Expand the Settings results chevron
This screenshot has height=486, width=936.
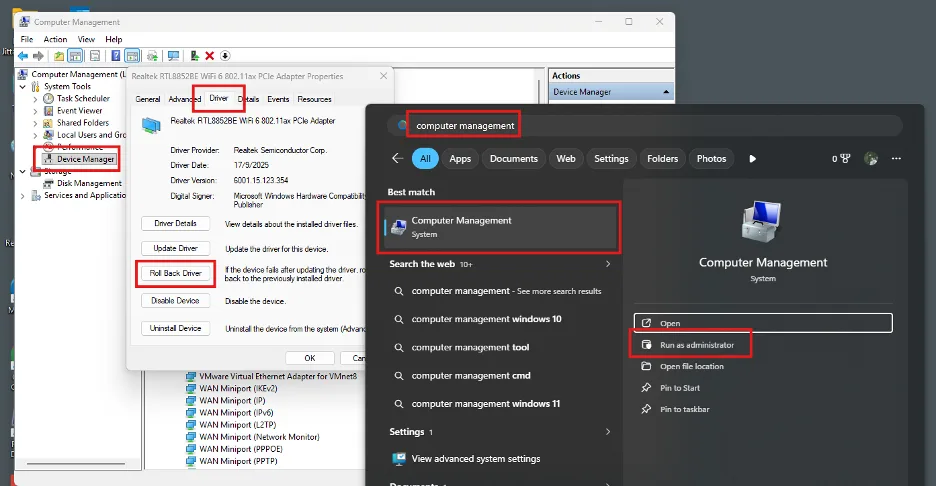coord(608,432)
